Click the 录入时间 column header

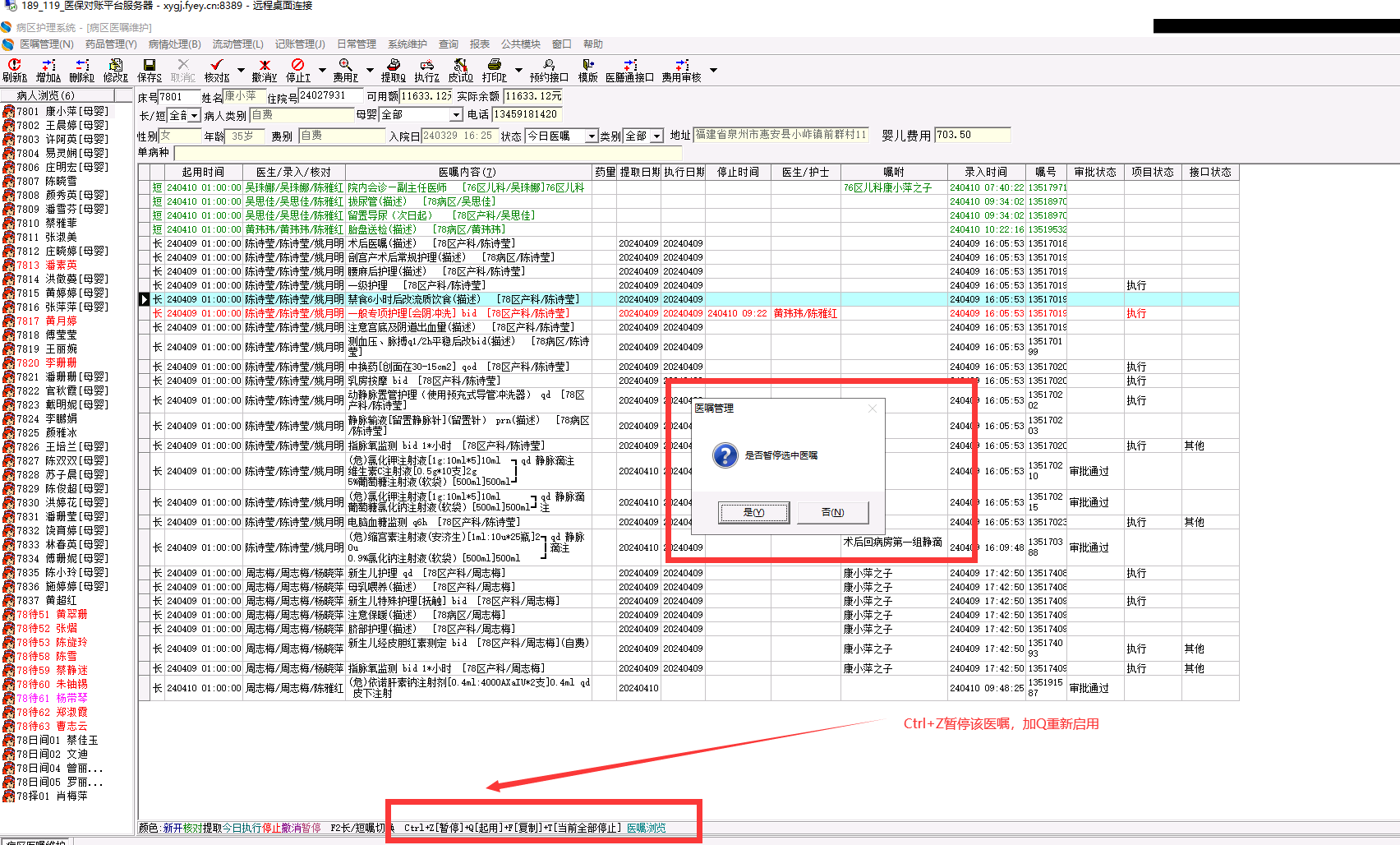coord(986,172)
